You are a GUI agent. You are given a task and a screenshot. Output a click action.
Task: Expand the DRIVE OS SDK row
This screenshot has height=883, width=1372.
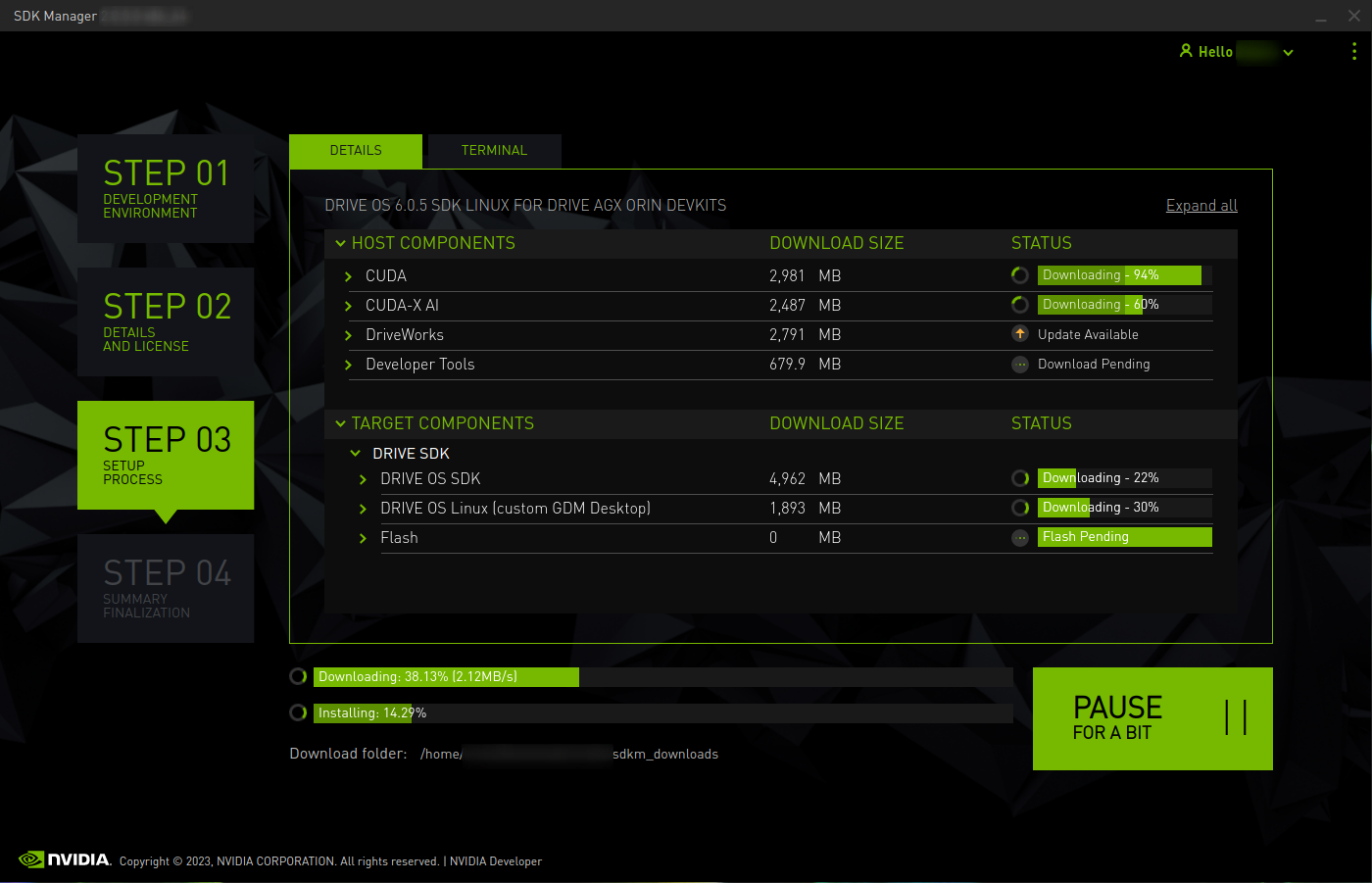click(363, 479)
